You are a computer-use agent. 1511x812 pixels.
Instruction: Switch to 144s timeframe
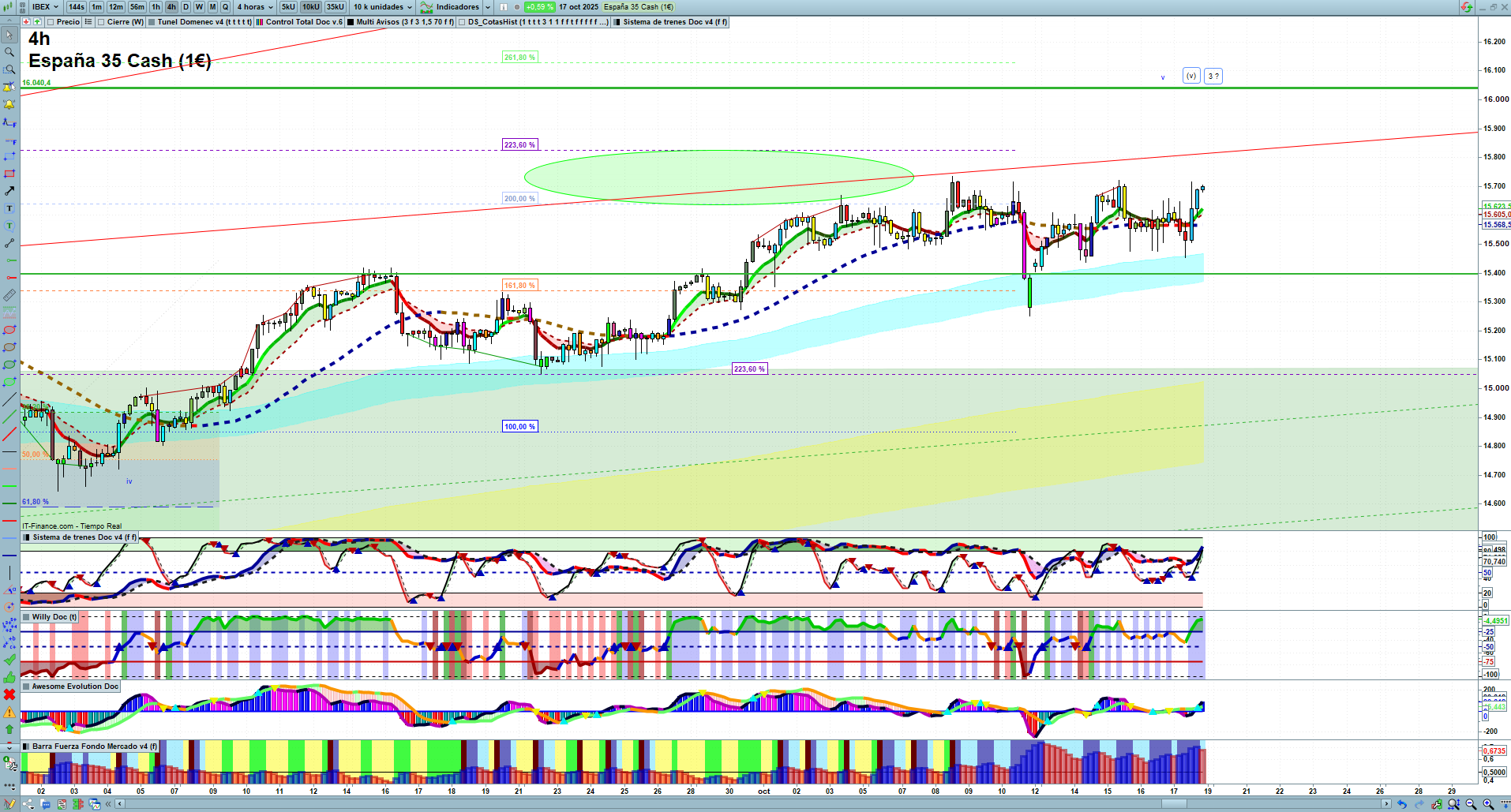tap(77, 7)
